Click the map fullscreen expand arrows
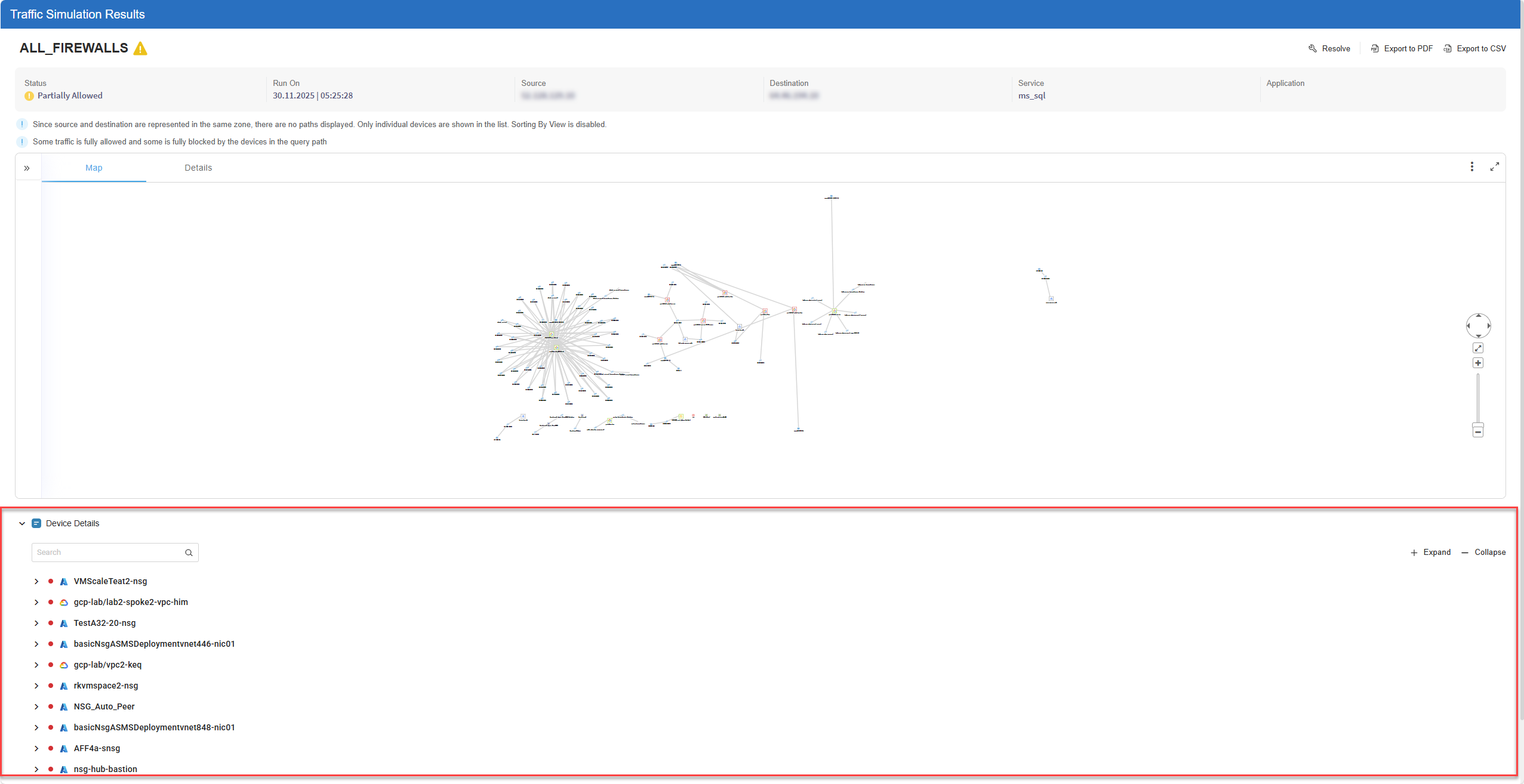1524x784 pixels. click(x=1494, y=167)
